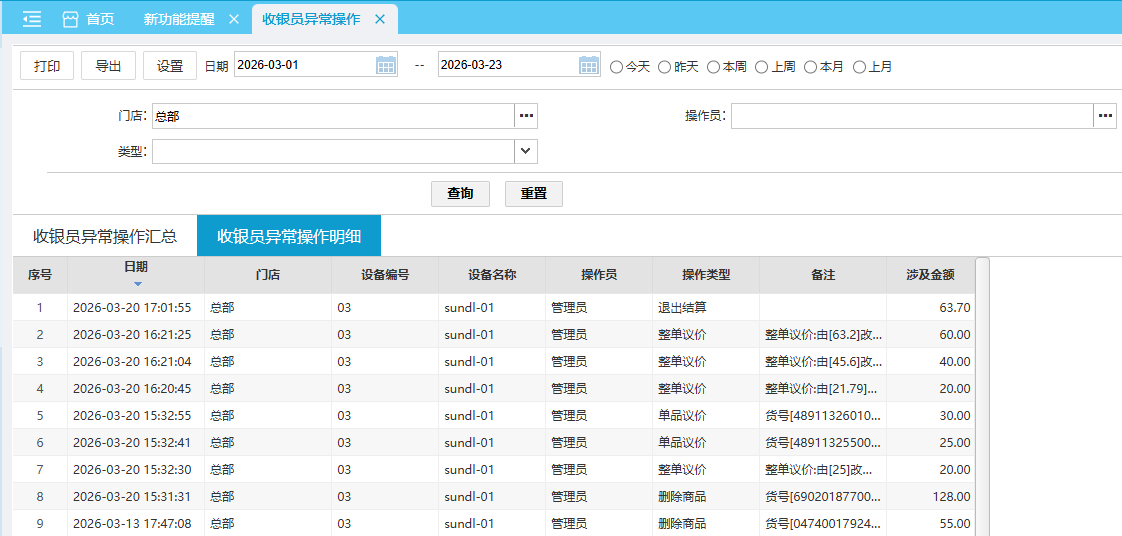Viewport: 1122px width, 536px height.
Task: Switch to 收银员异常操作汇总 tab
Action: (105, 237)
